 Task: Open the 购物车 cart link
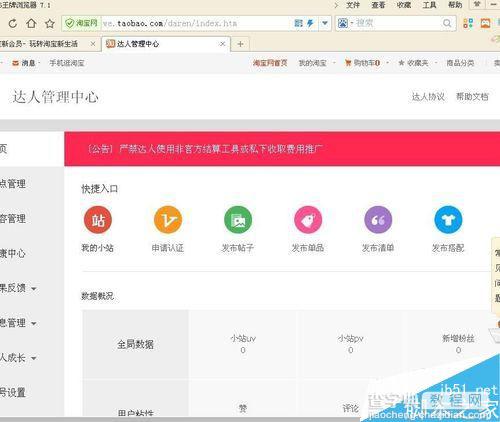coord(362,63)
